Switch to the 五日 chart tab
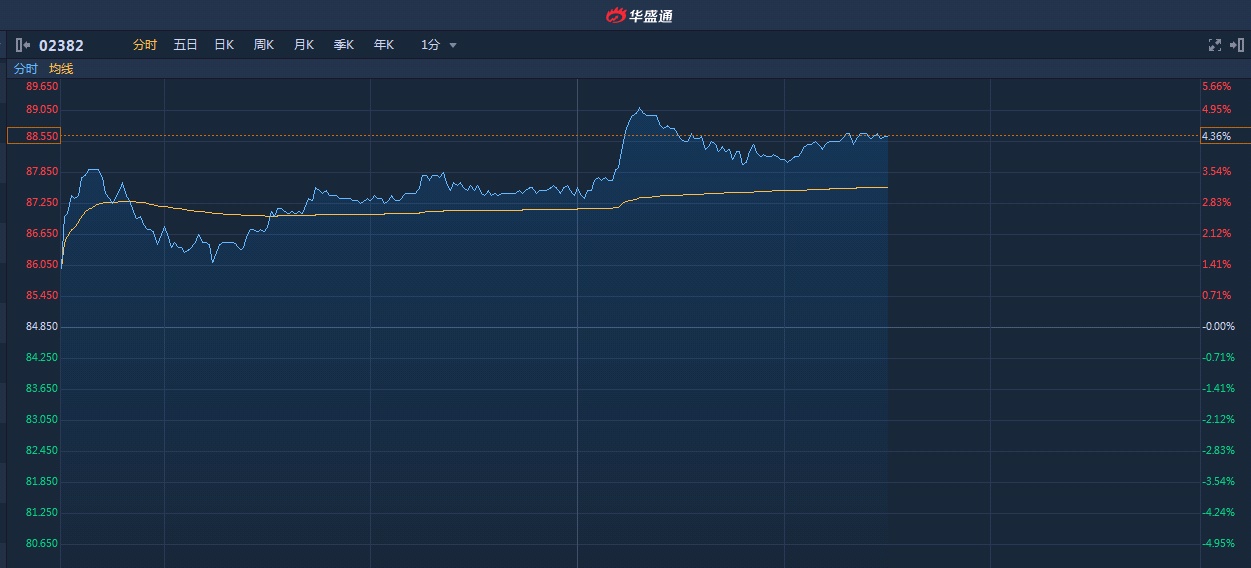Viewport: 1251px width, 568px height. click(x=185, y=45)
